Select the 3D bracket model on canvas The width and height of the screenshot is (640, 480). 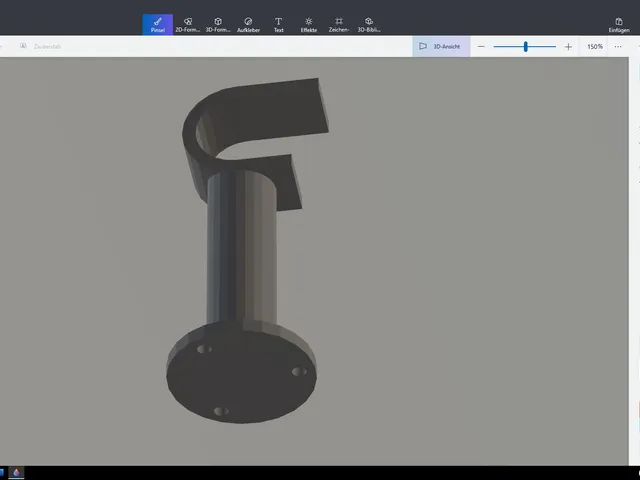243,250
